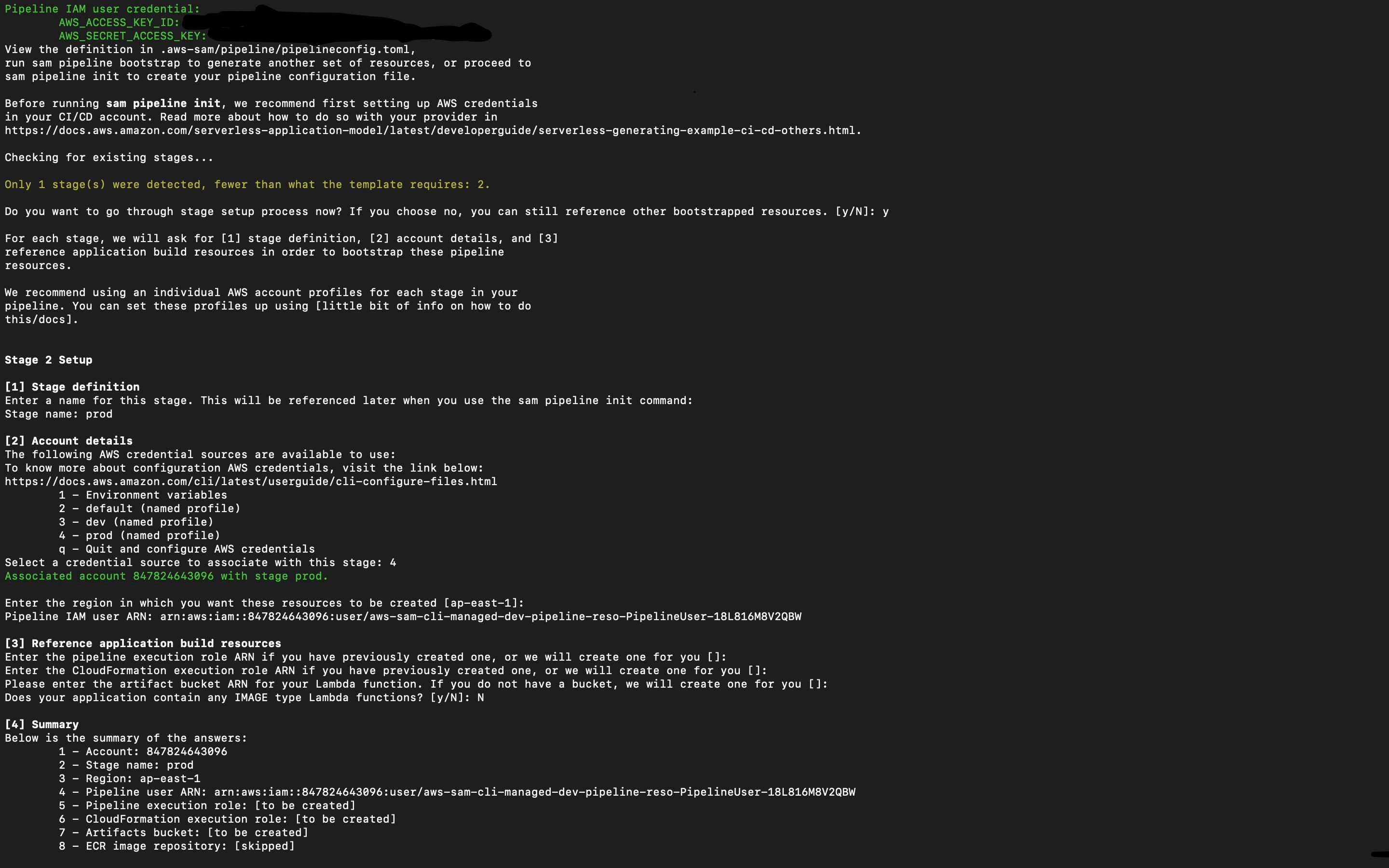Click the 'Stage 2 Setup' heading
Screen dimensions: 1389x868
[x=49, y=360]
